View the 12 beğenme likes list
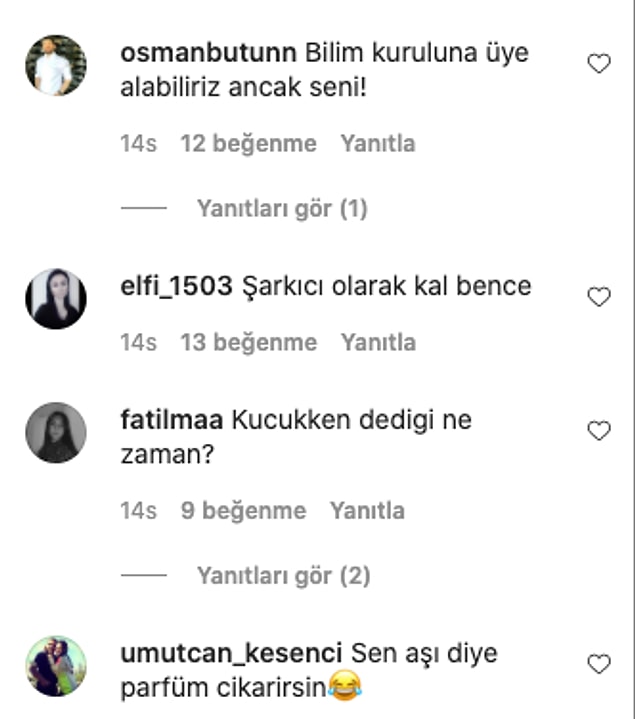 [248, 144]
